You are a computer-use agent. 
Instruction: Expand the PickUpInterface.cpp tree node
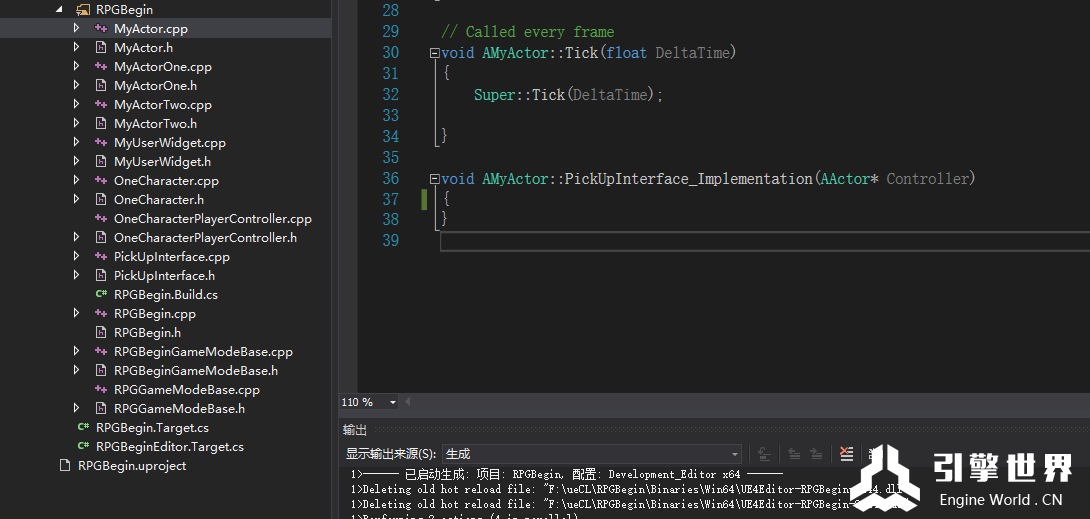coord(76,256)
